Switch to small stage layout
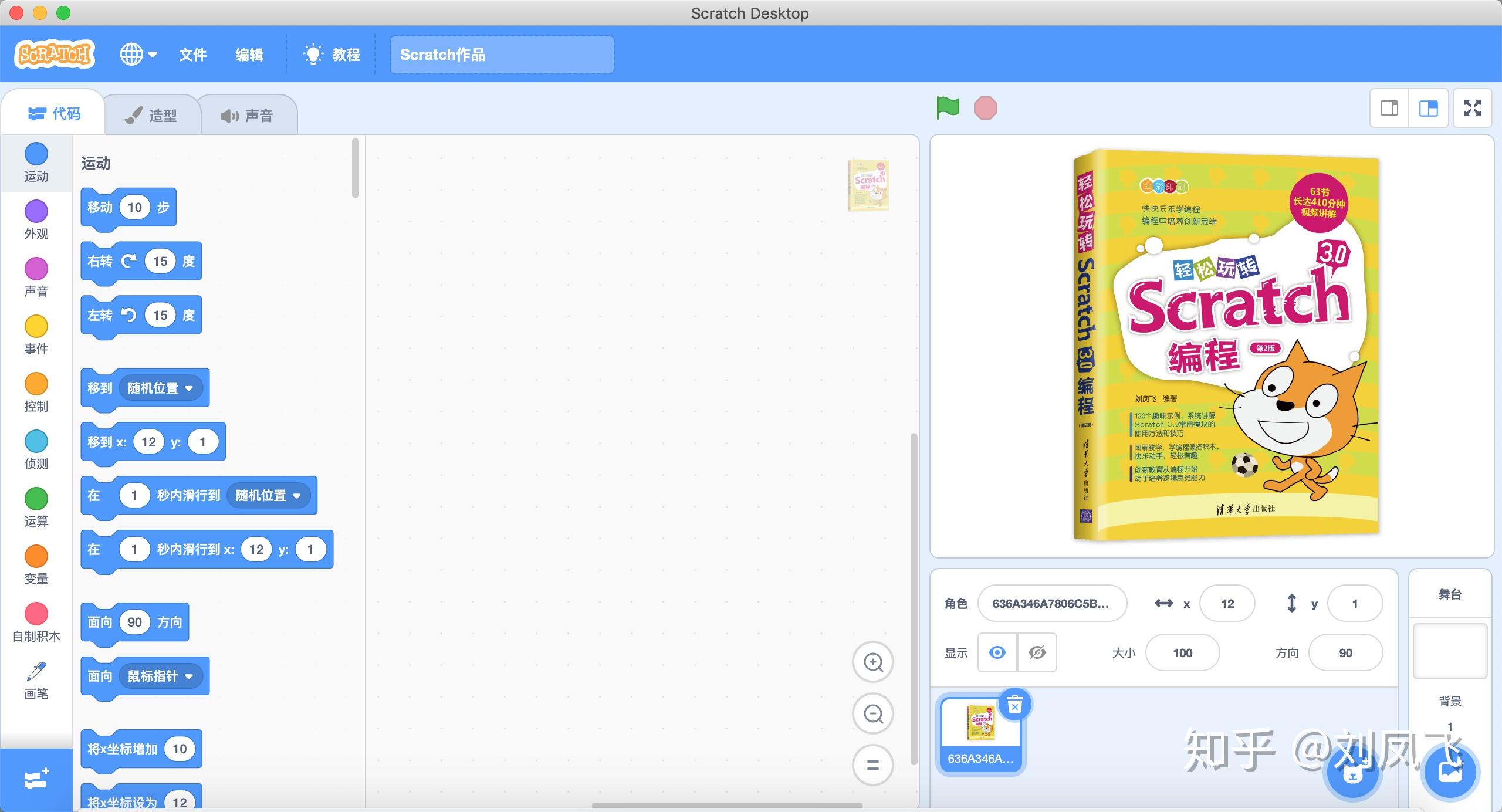The width and height of the screenshot is (1502, 812). (1389, 108)
